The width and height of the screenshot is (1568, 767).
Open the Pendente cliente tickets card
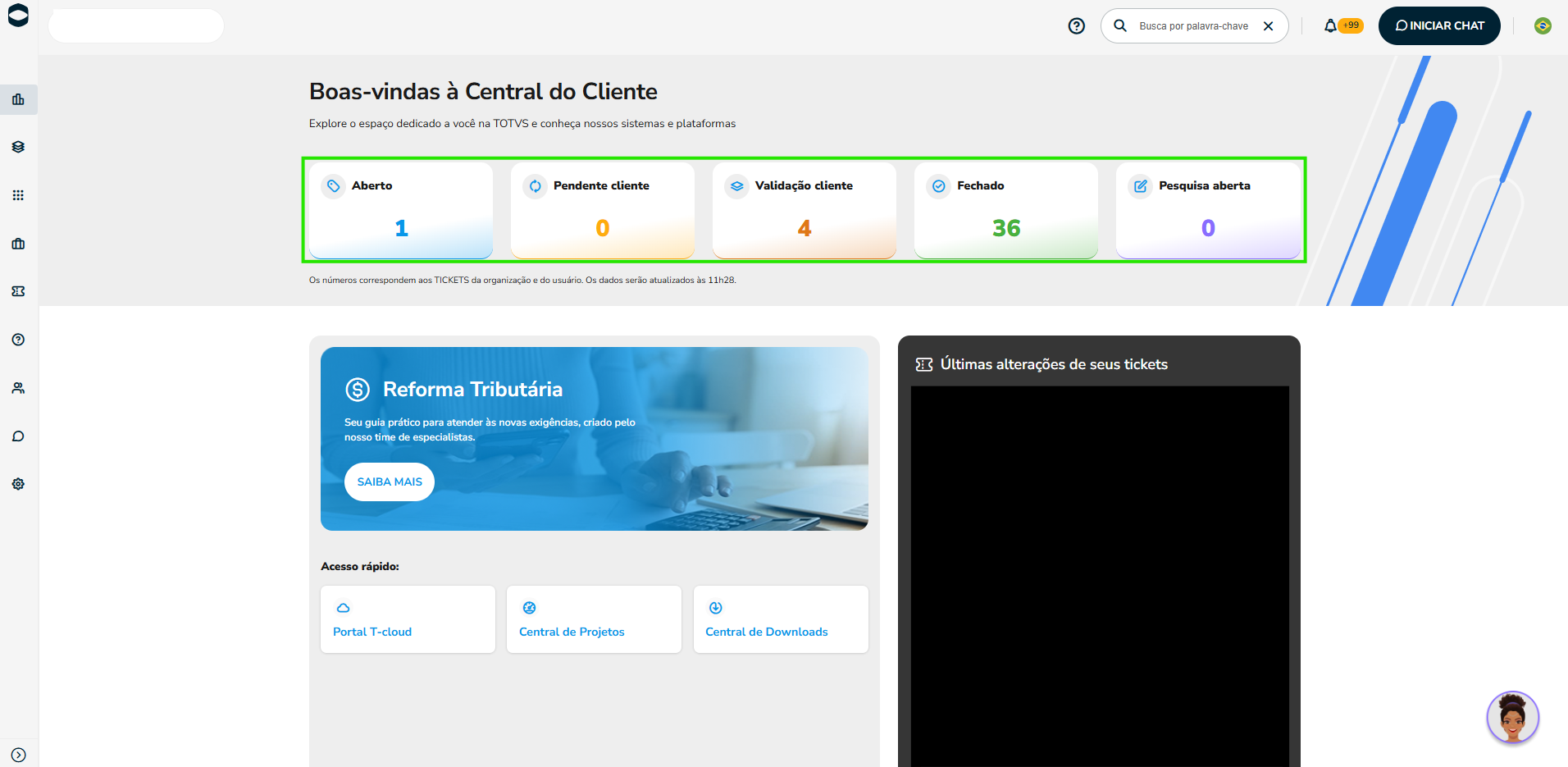tap(603, 210)
